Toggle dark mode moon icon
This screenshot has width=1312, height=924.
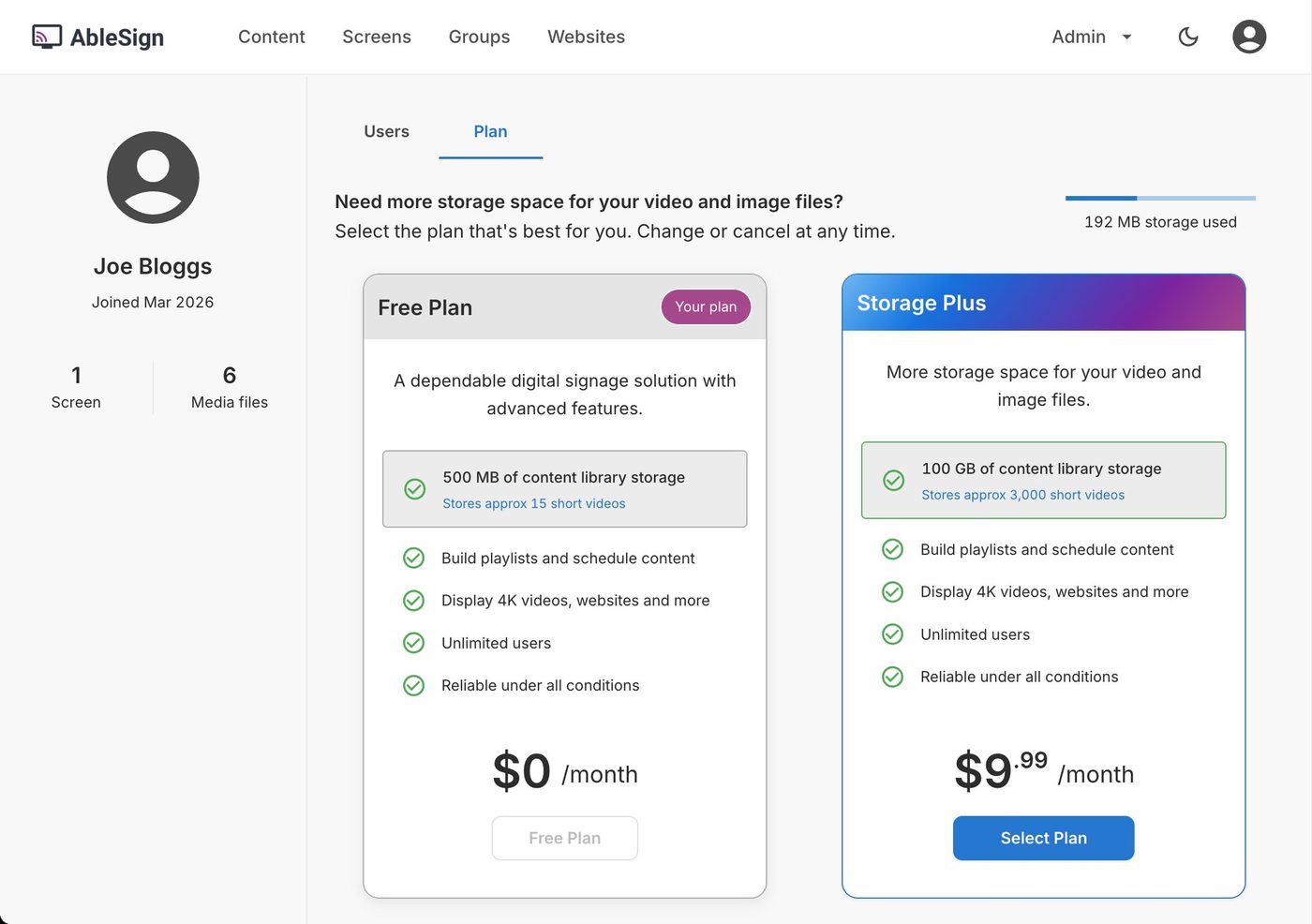(1188, 37)
